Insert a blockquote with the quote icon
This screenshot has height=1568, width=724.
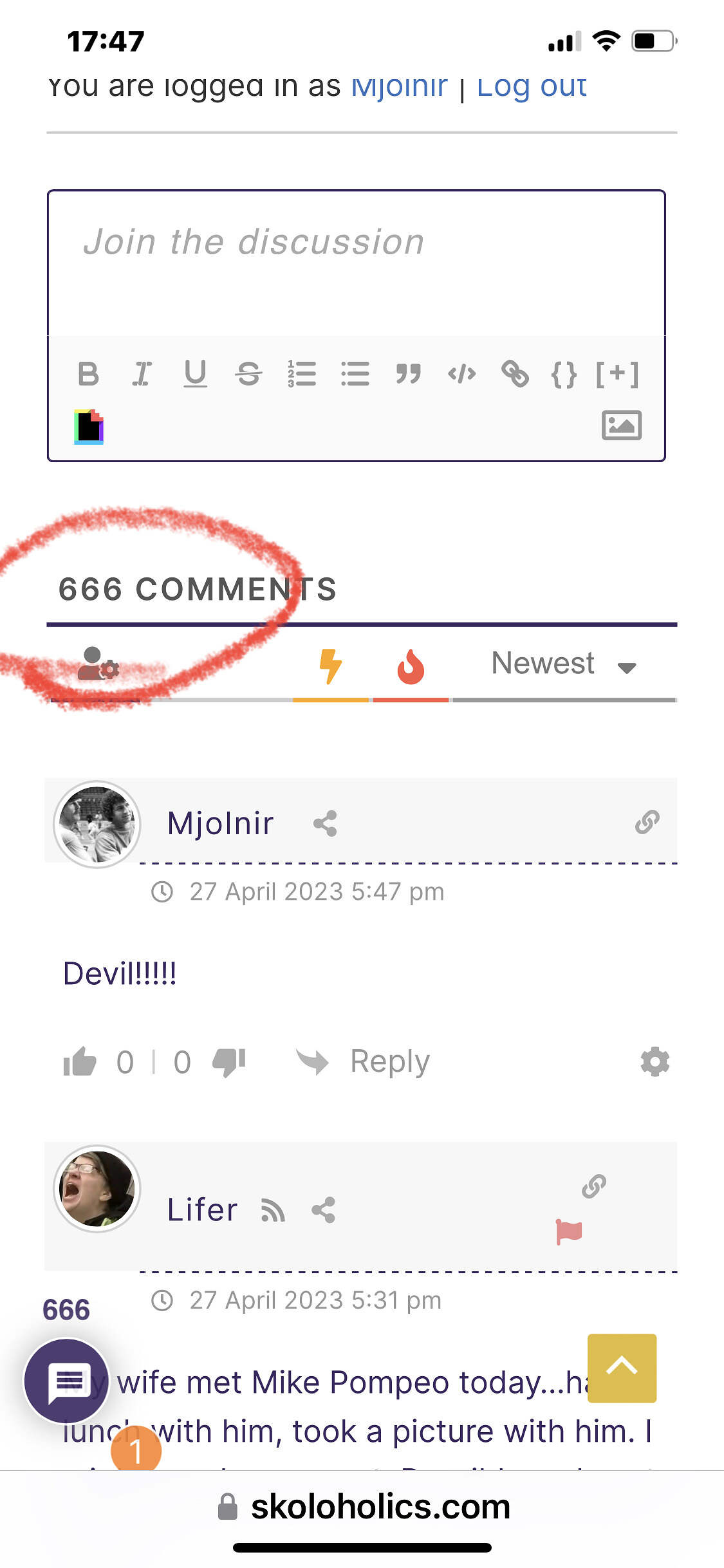pos(408,373)
